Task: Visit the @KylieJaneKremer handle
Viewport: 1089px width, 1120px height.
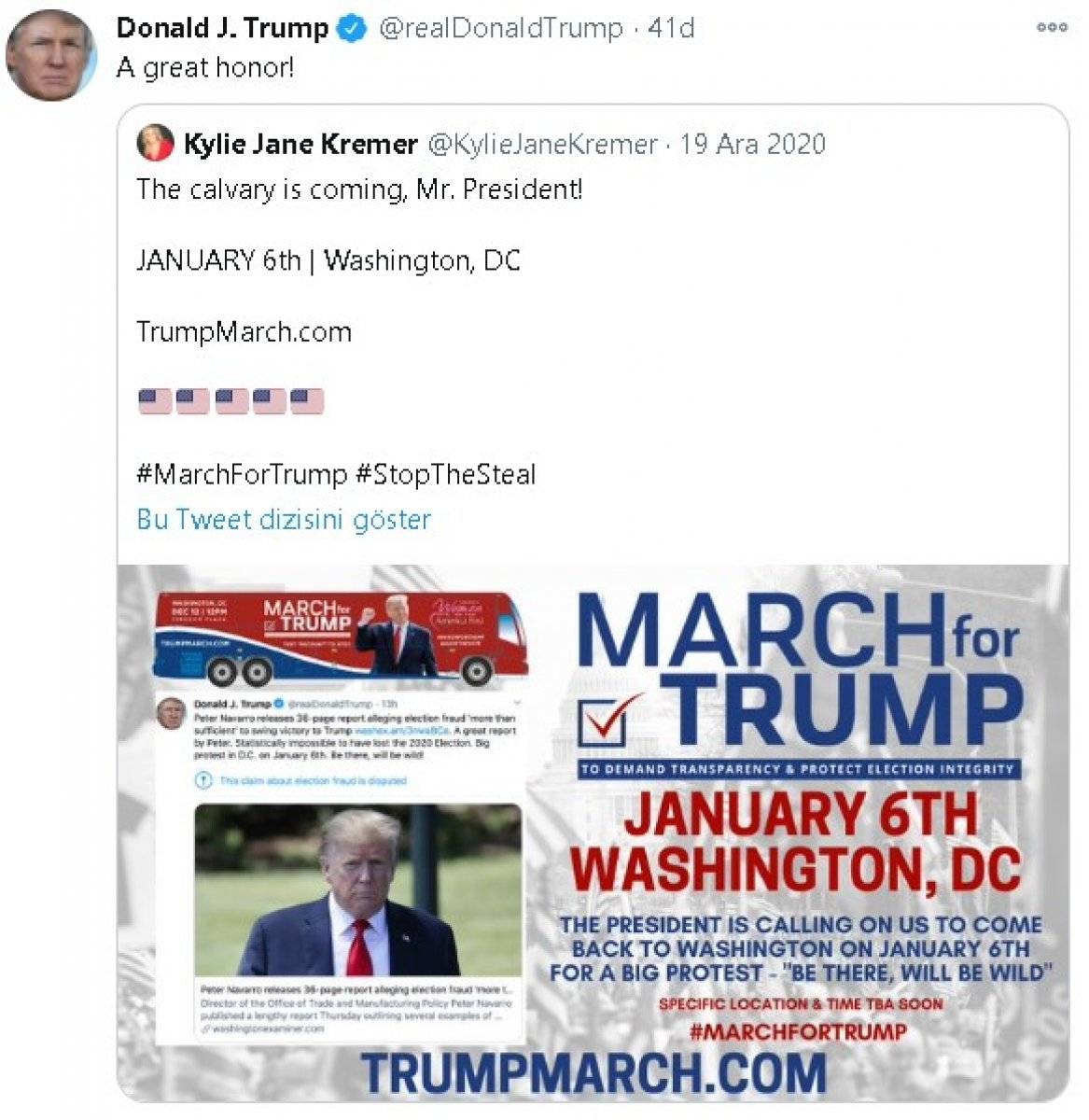Action: coord(542,145)
